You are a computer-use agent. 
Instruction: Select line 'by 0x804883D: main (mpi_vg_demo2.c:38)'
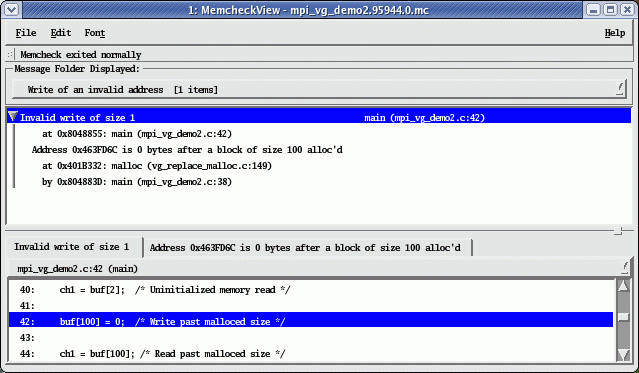click(137, 182)
